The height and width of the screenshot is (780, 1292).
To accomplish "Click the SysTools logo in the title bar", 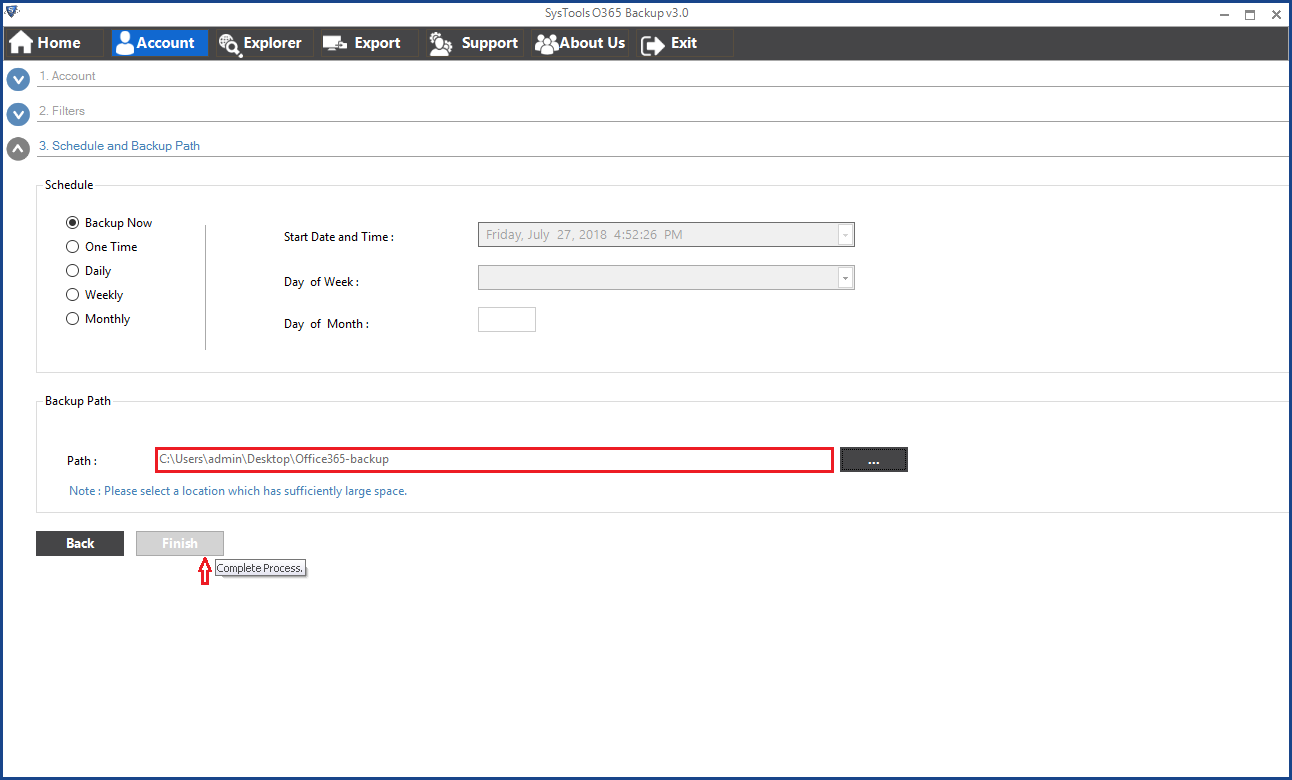I will coord(12,12).
